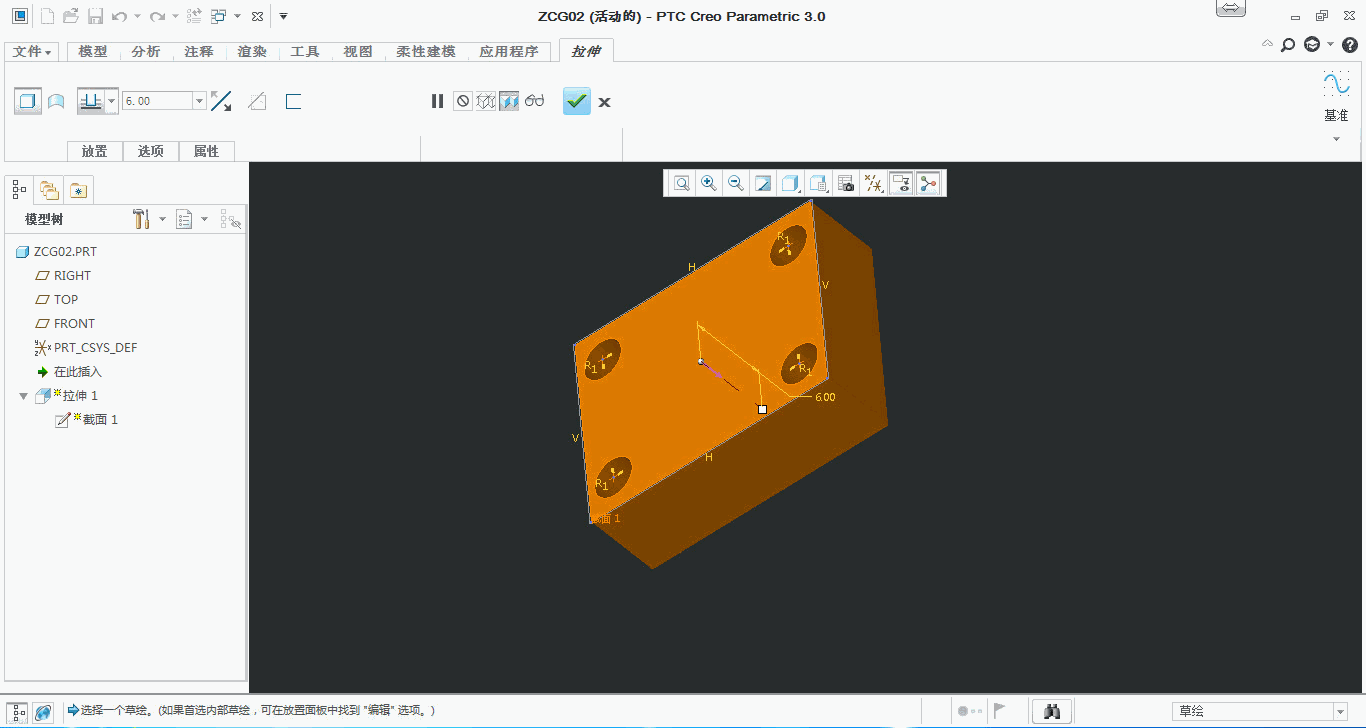Switch to the Favorites navigator tab
1366x728 pixels.
79,188
